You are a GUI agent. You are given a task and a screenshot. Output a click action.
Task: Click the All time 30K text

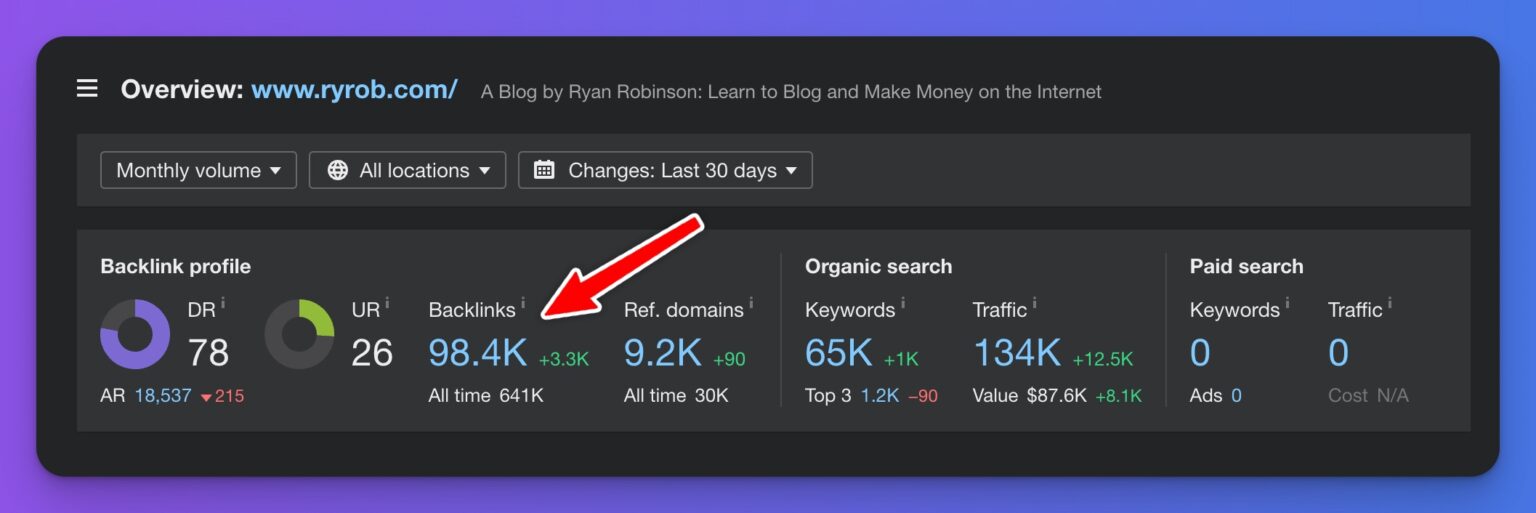(676, 396)
